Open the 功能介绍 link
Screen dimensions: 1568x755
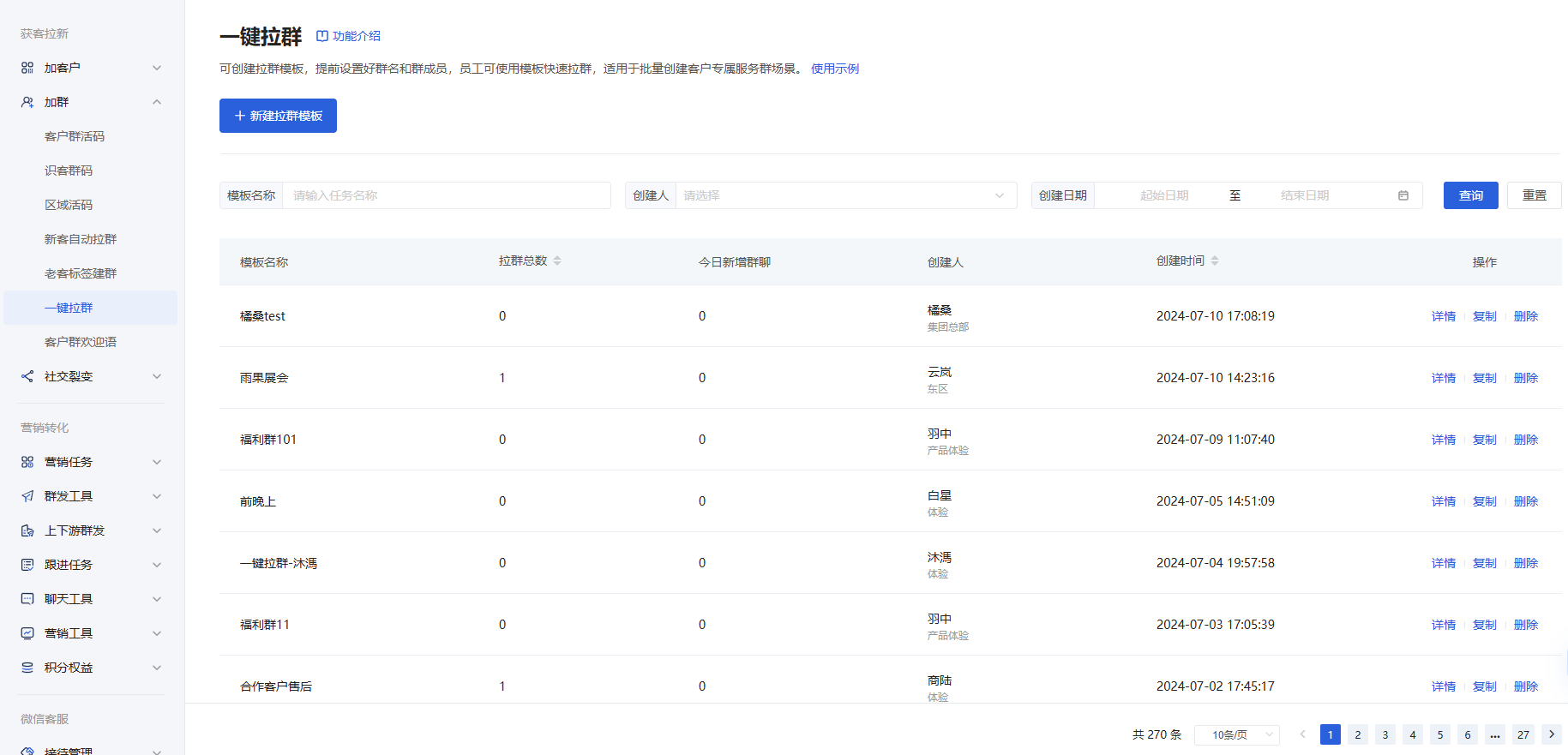(357, 36)
